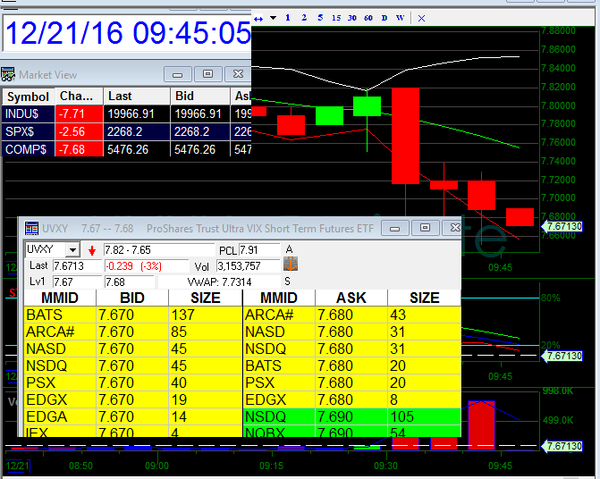Viewport: 600px width, 479px height.
Task: Click the BID column header in Level 2
Action: click(x=138, y=298)
